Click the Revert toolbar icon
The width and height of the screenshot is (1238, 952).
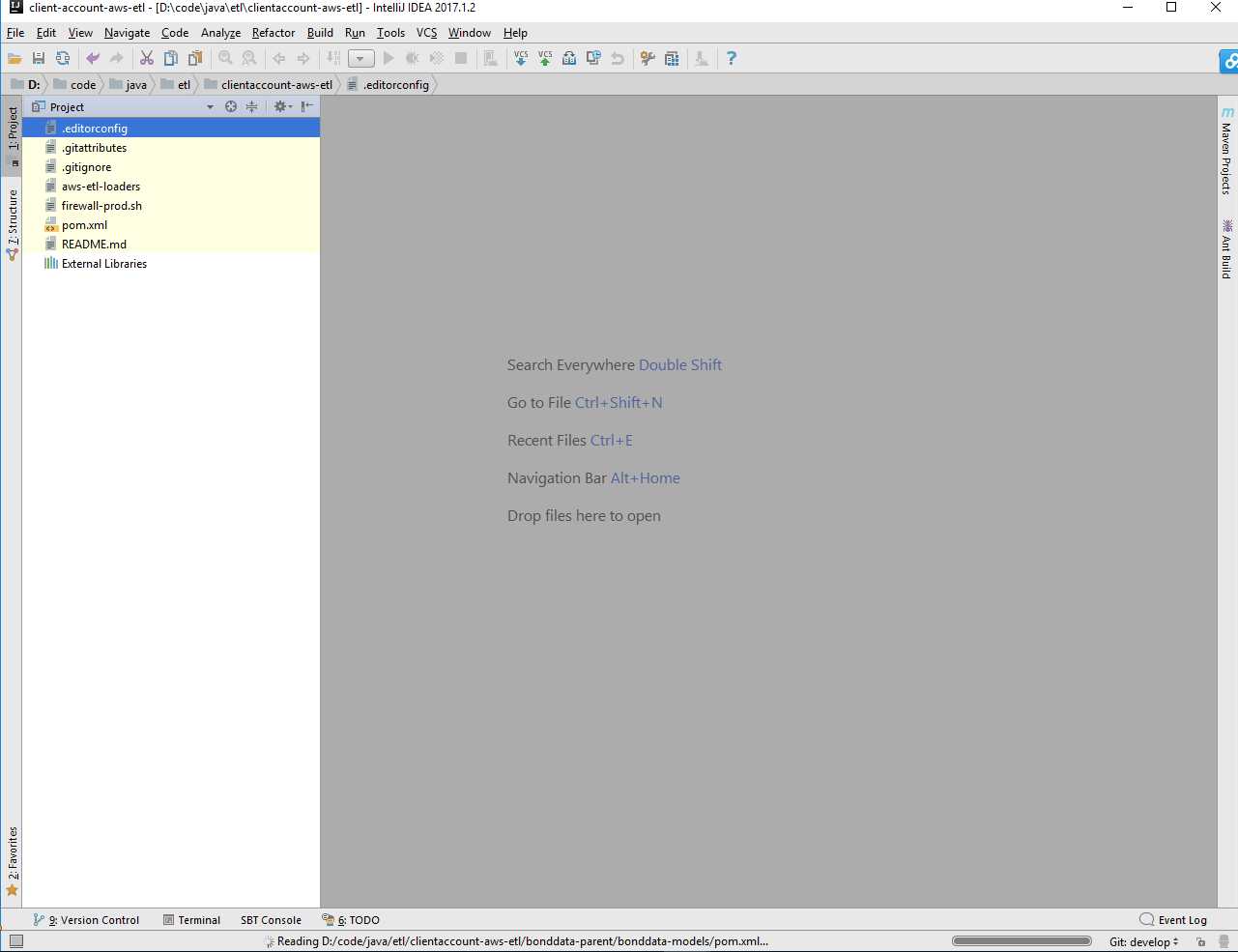[x=618, y=59]
